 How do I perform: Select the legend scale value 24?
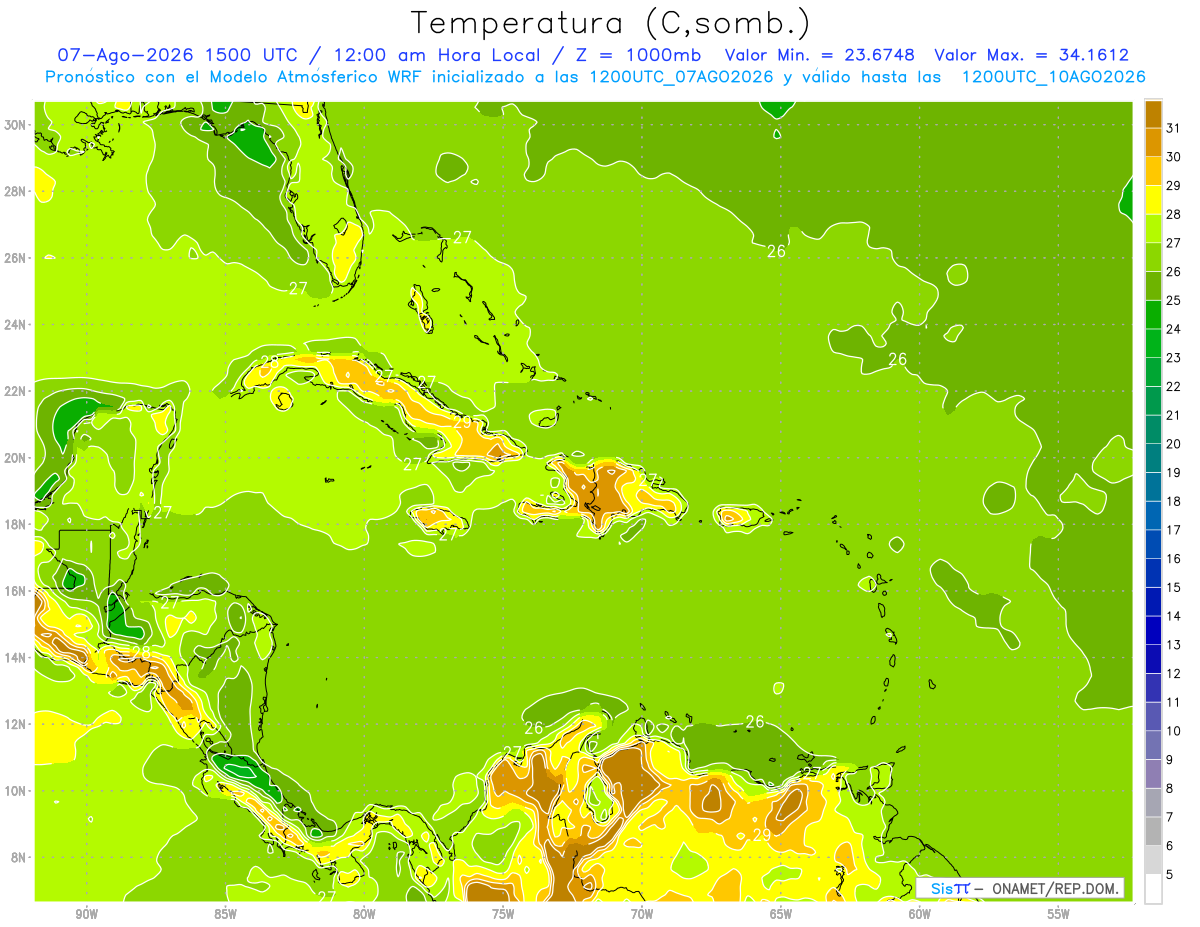1174,329
